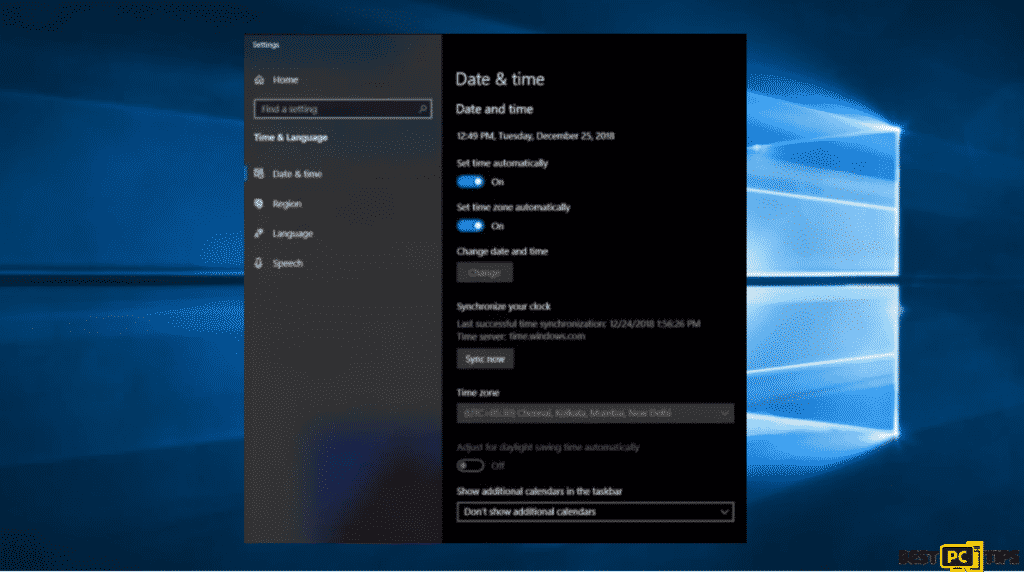Click the magnifier icon in the search box

point(424,109)
